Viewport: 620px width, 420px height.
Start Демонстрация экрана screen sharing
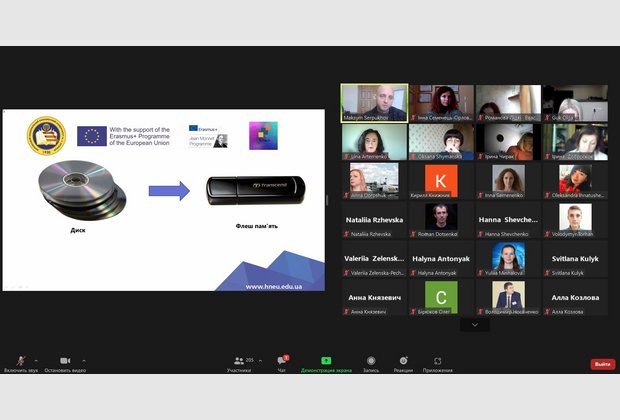[x=326, y=364]
